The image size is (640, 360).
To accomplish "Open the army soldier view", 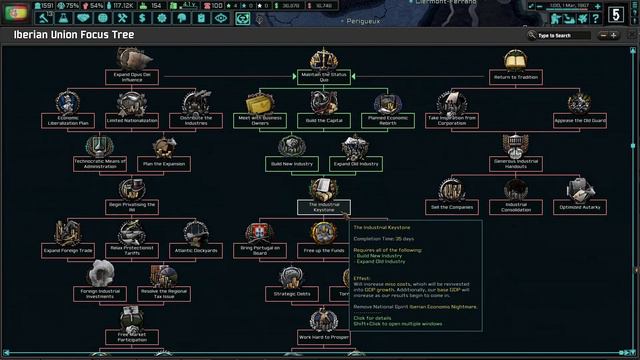I will [x=556, y=18].
